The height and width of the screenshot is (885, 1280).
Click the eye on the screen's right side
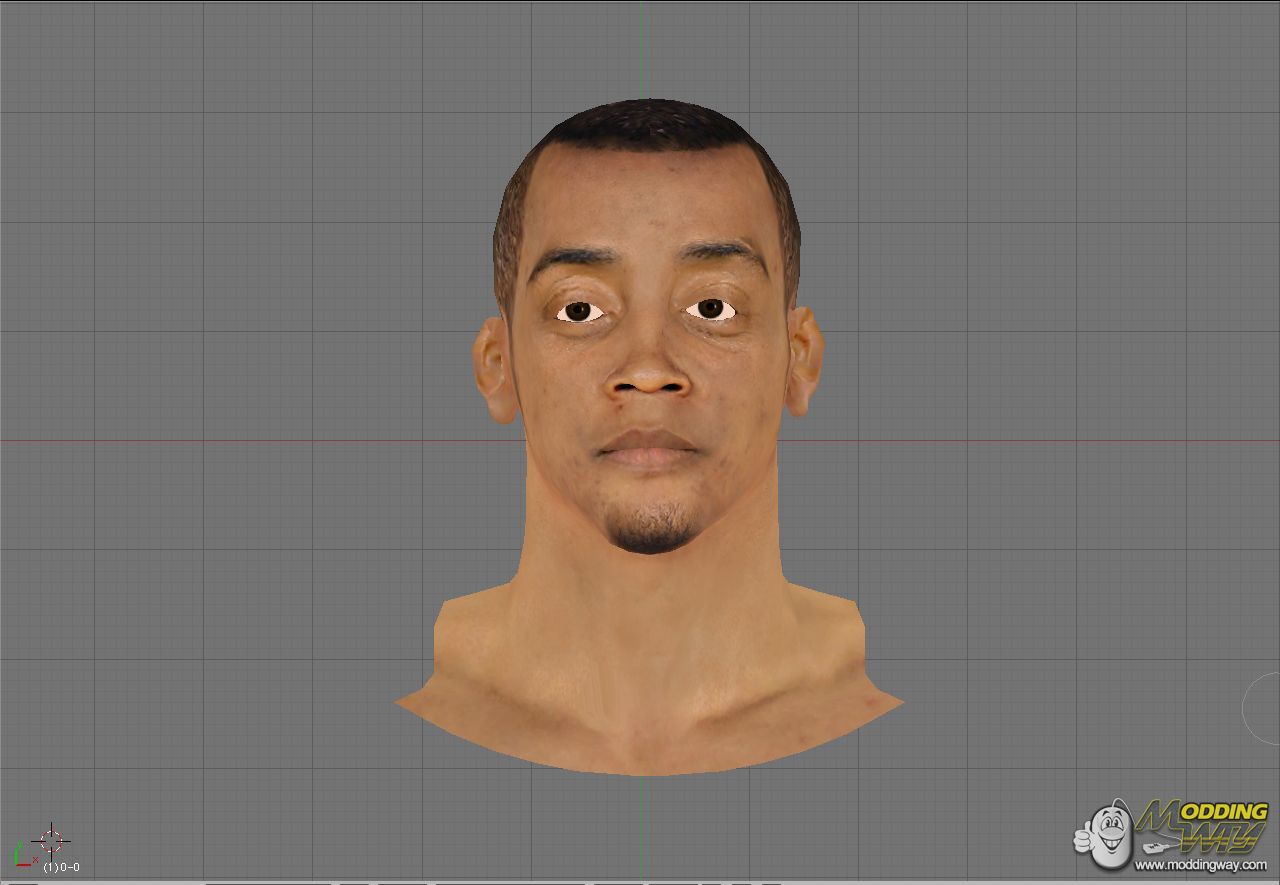point(711,309)
